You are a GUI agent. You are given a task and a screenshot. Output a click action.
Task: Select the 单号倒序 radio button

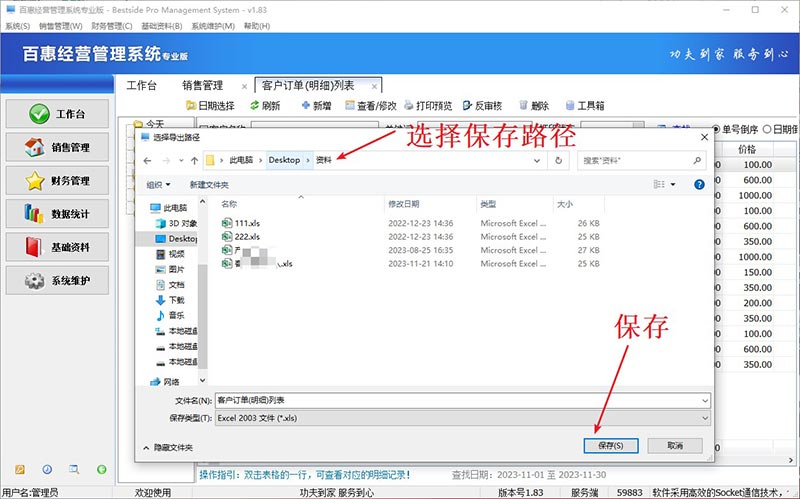(716, 130)
